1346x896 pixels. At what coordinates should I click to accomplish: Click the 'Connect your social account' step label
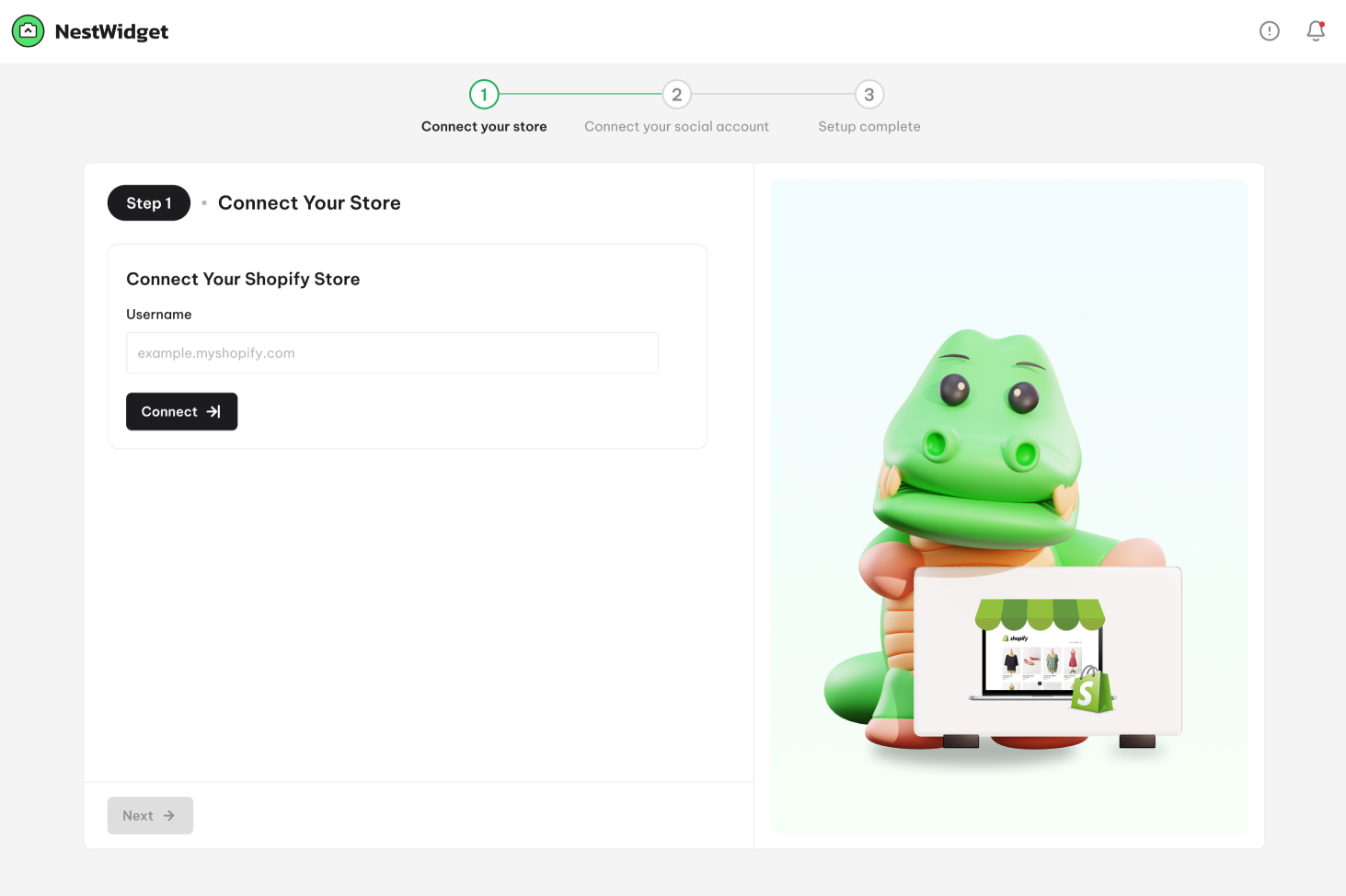676,127
